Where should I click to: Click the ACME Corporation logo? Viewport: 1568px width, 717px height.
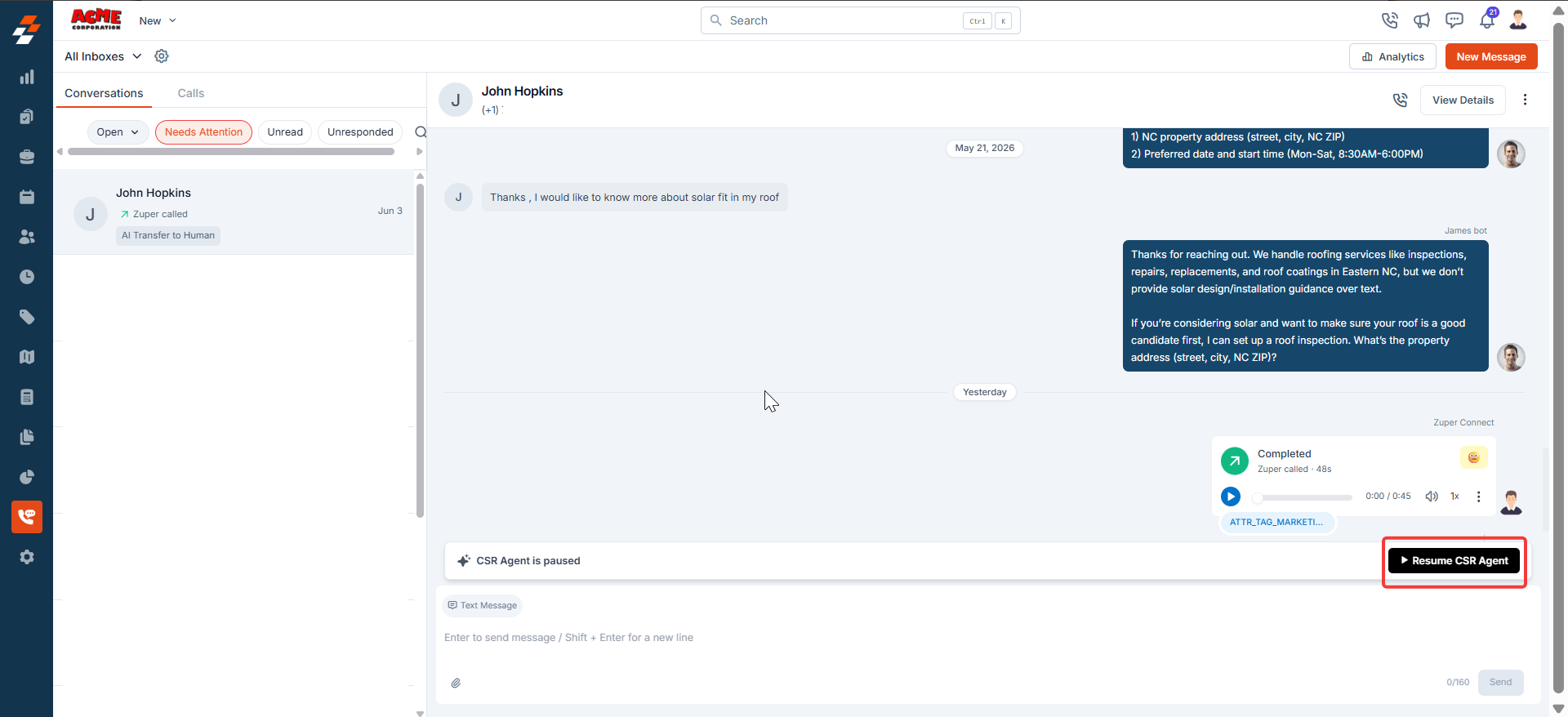(96, 20)
